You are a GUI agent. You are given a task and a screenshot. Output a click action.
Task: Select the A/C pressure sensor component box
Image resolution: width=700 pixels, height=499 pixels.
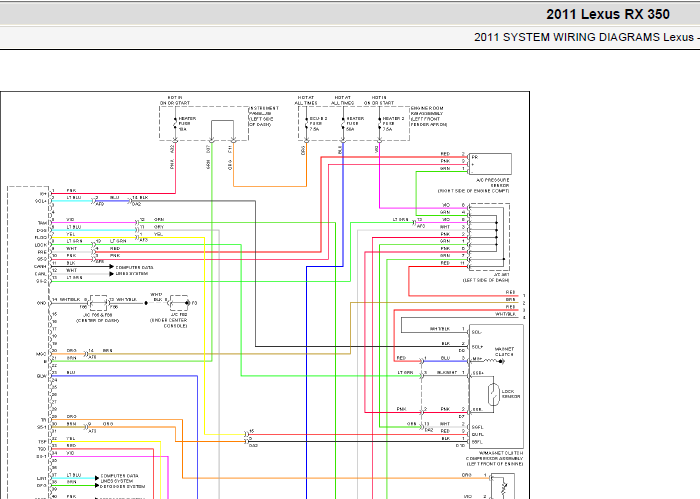click(x=491, y=164)
